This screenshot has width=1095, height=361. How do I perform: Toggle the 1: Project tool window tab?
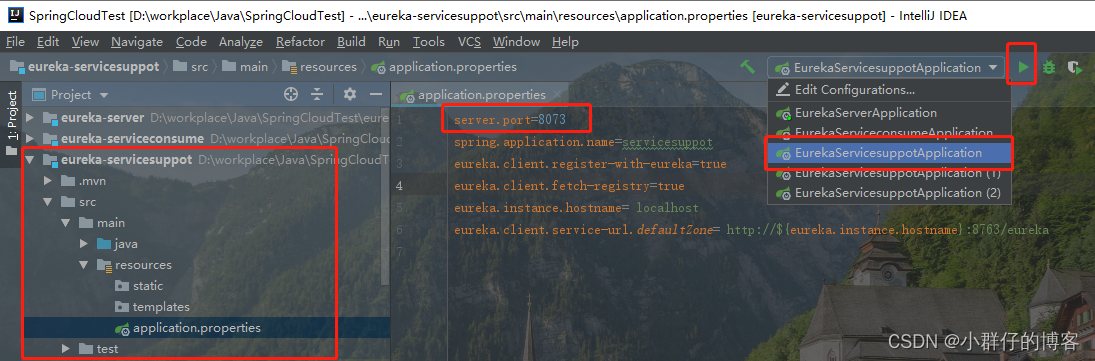pyautogui.click(x=11, y=123)
